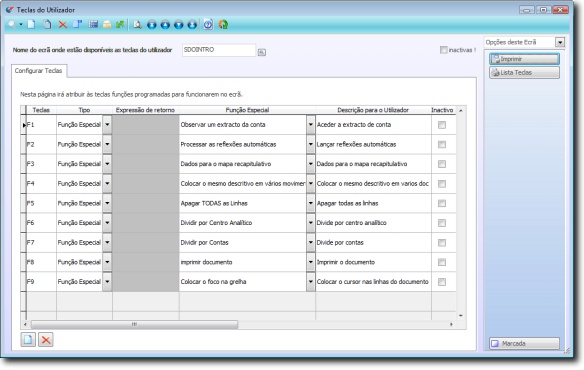Tick Inactivo checkbox for F9 row
Viewport: 584px width, 370px height.
point(442,282)
